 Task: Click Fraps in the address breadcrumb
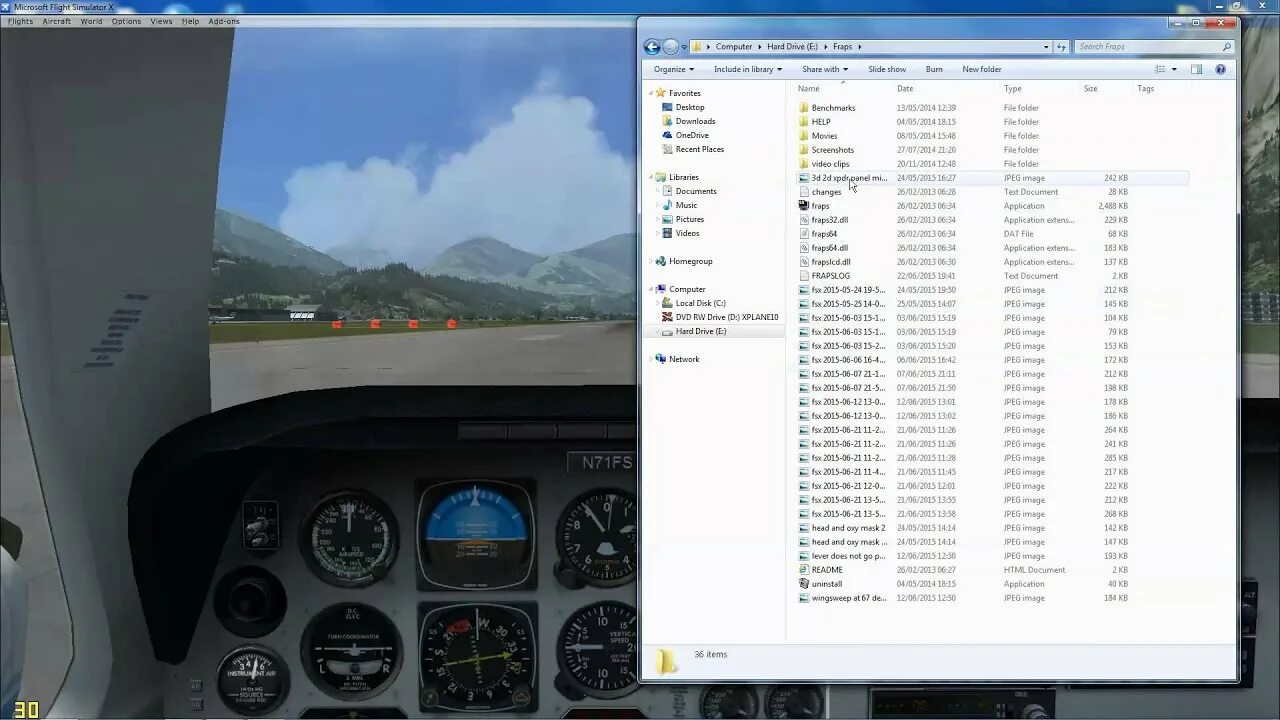click(842, 47)
